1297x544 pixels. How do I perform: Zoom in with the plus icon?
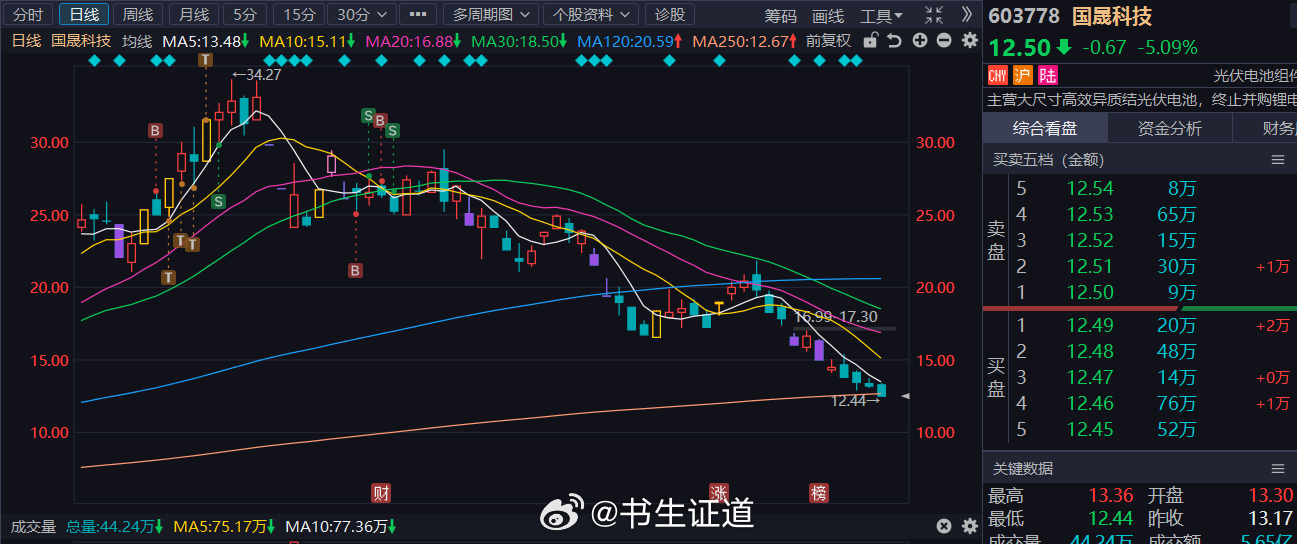coord(919,41)
